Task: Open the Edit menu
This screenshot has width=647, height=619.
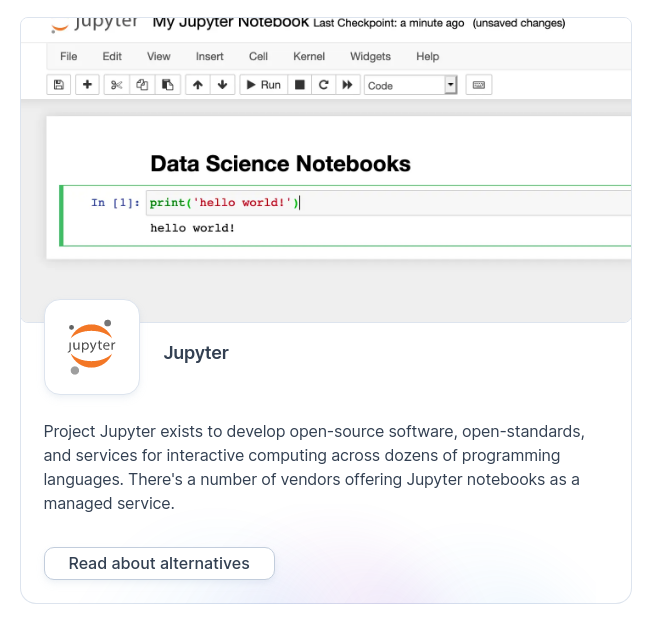Action: click(112, 57)
